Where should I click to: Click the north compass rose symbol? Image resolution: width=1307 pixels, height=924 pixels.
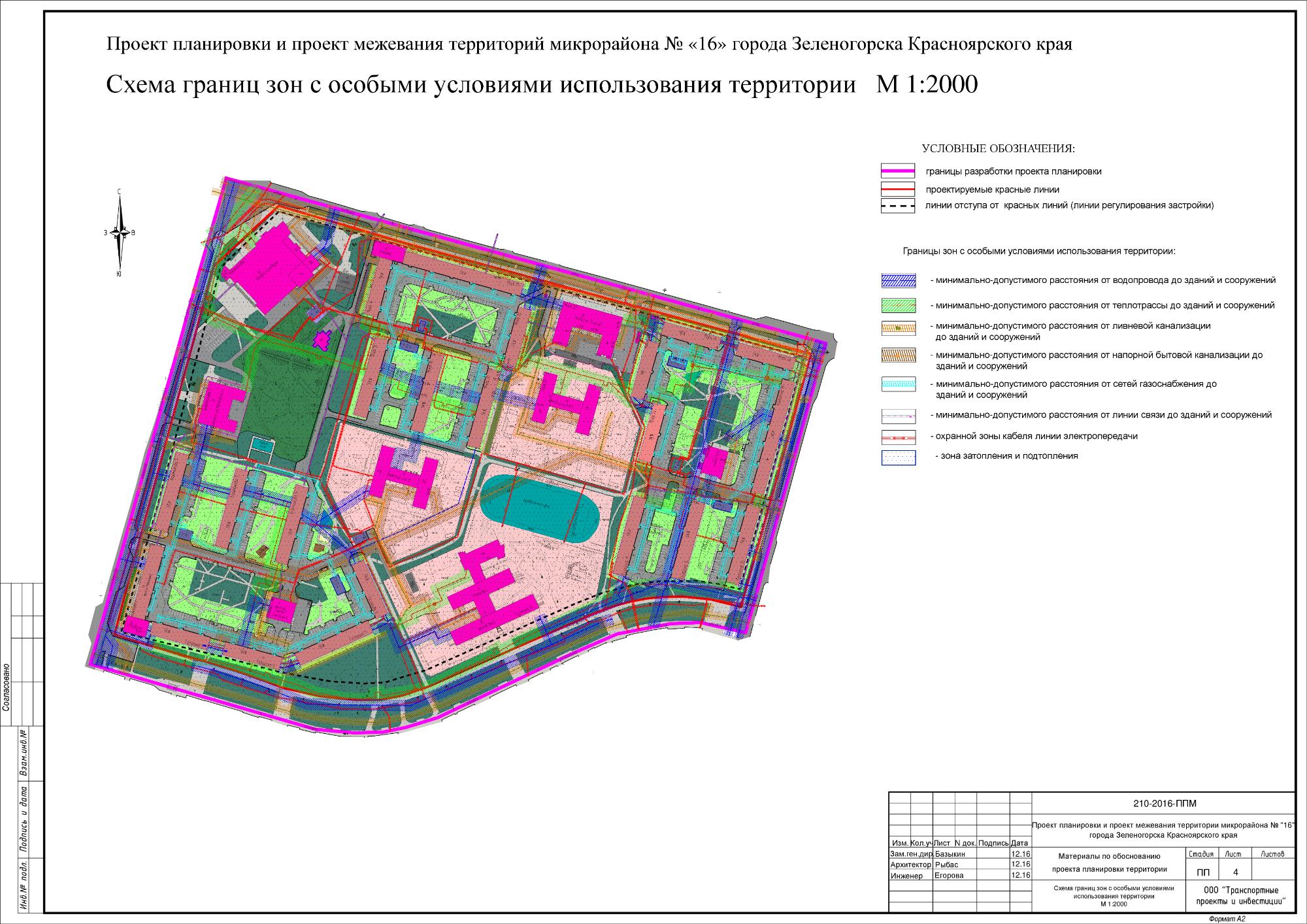click(x=120, y=233)
